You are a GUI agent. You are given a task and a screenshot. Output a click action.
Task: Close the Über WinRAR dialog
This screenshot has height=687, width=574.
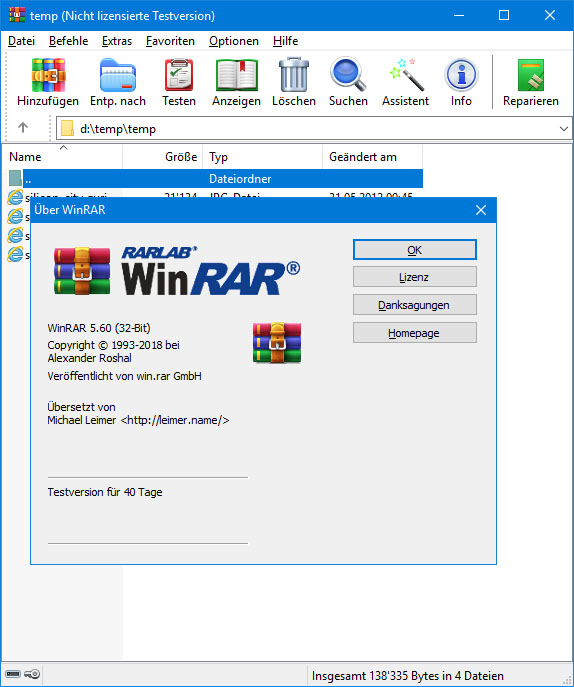coord(481,210)
